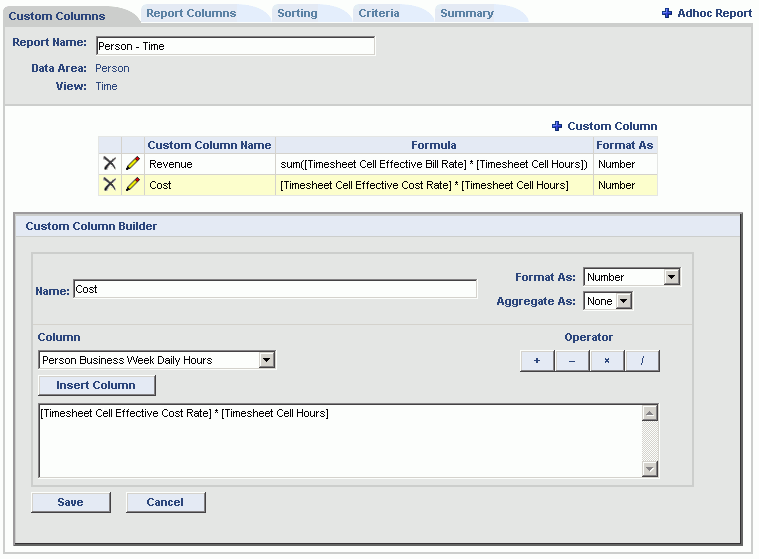Insert the plus operator
Image resolution: width=759 pixels, height=559 pixels.
tap(537, 361)
